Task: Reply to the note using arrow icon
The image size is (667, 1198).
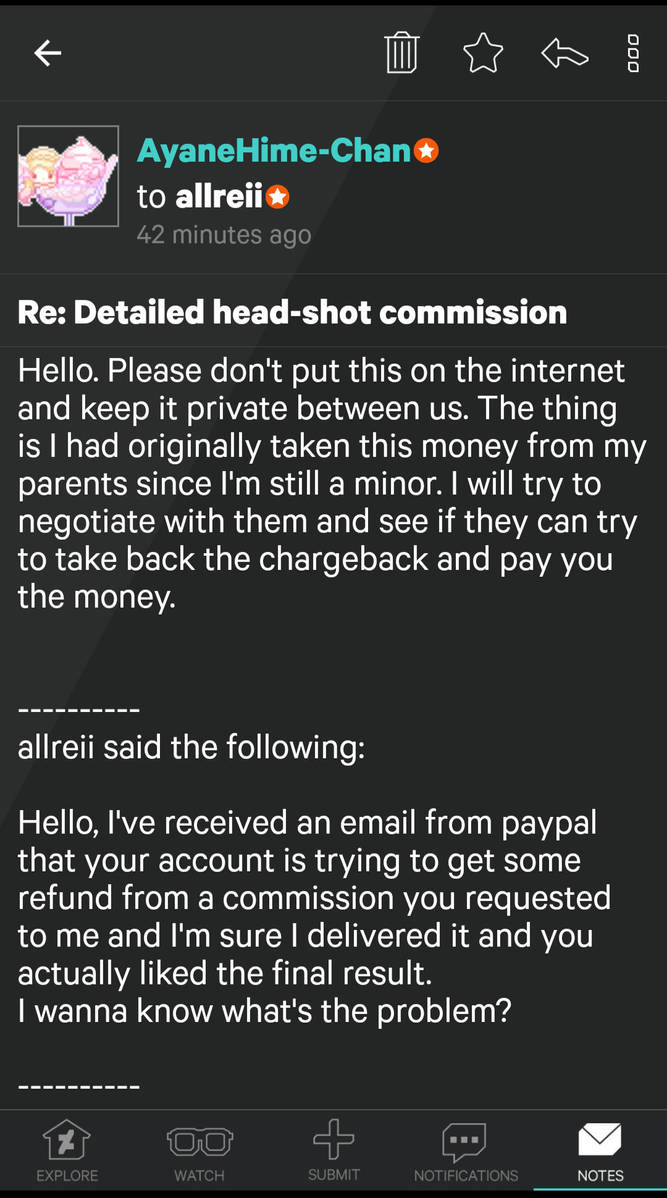Action: pyautogui.click(x=565, y=53)
